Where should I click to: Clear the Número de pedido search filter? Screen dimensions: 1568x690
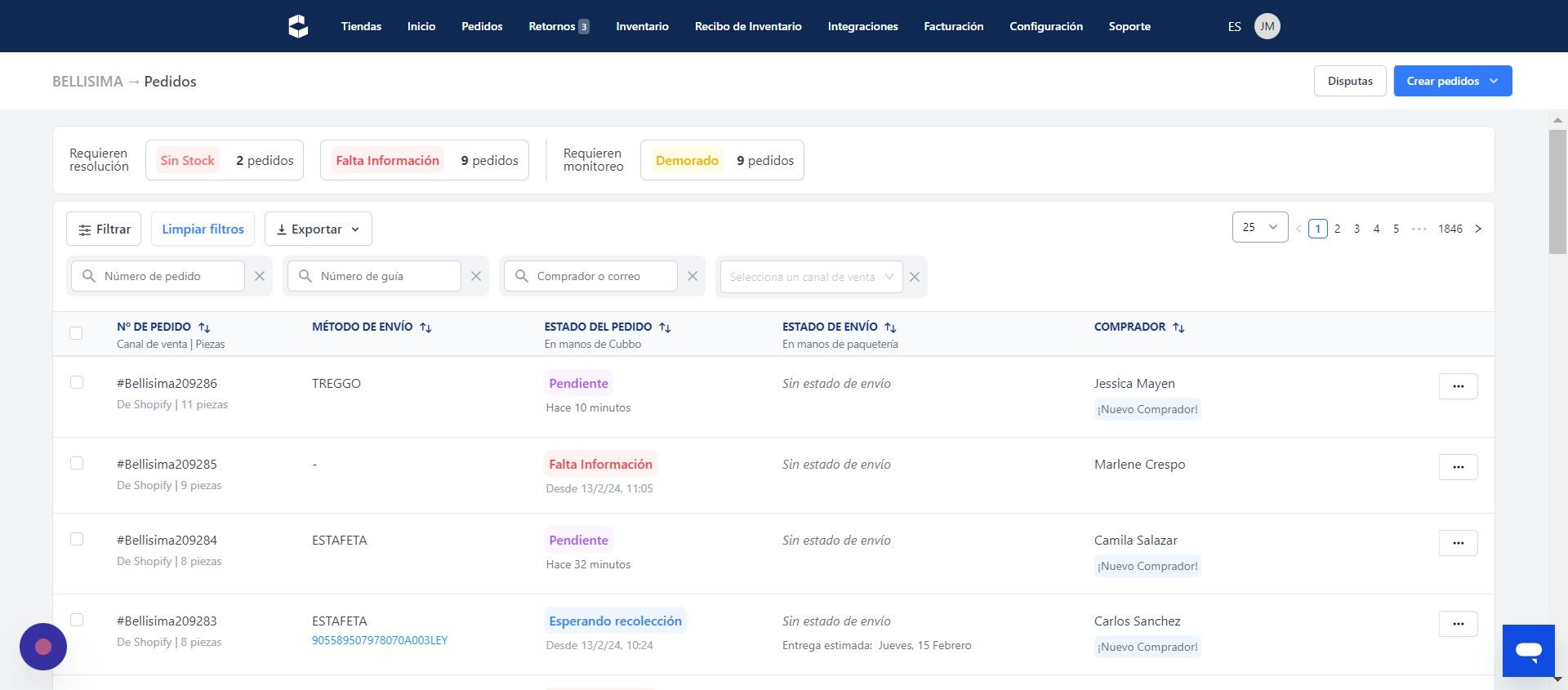(260, 276)
